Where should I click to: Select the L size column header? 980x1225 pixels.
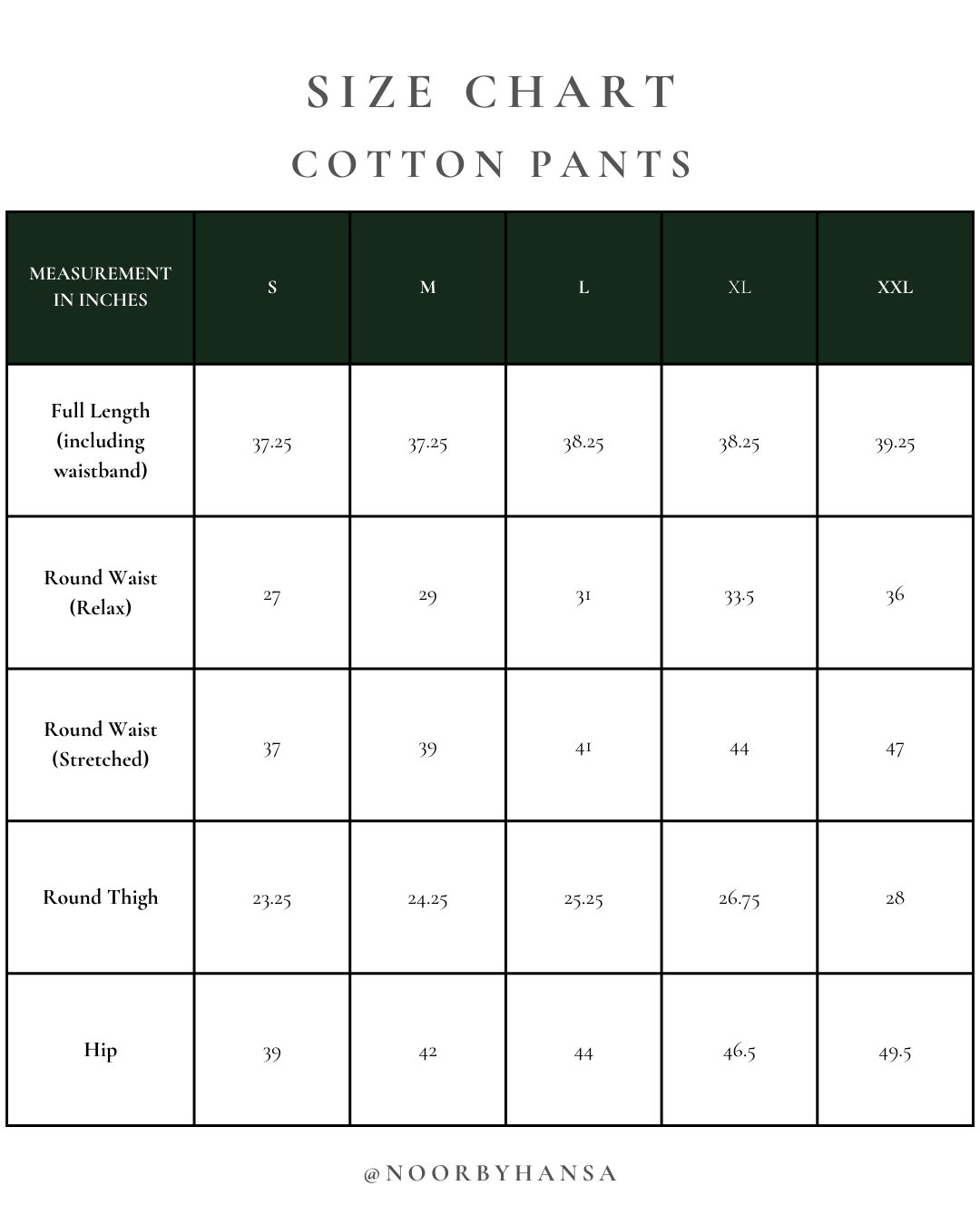[x=583, y=288]
